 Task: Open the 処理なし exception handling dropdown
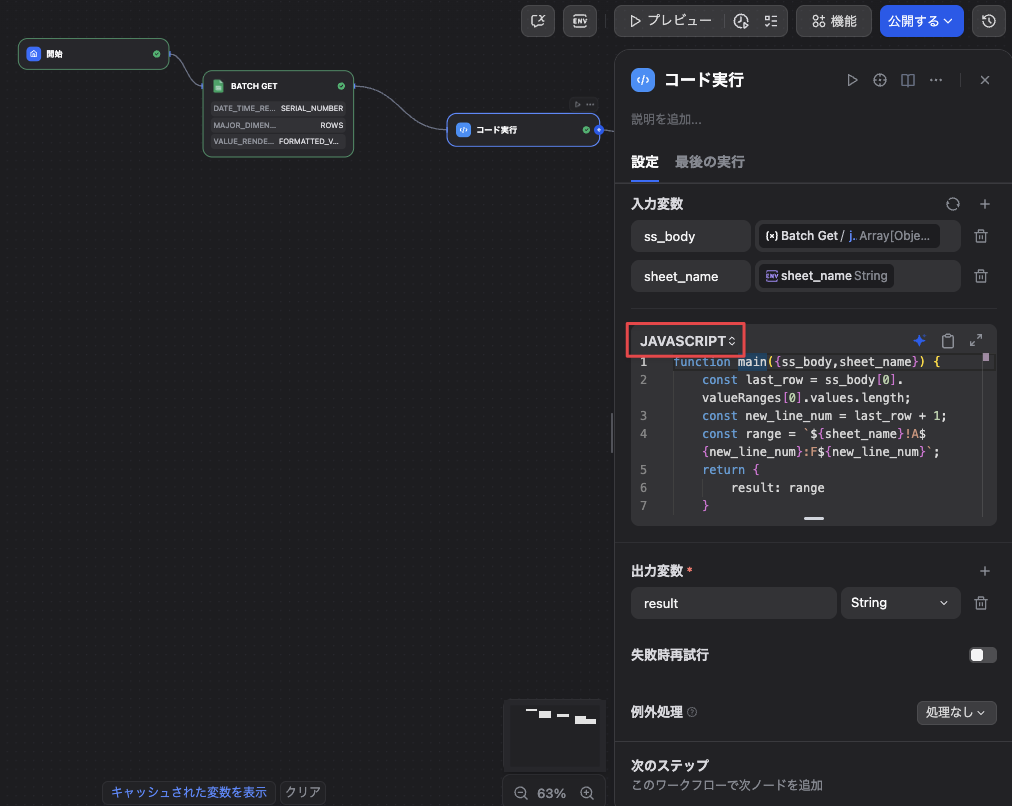tap(956, 712)
